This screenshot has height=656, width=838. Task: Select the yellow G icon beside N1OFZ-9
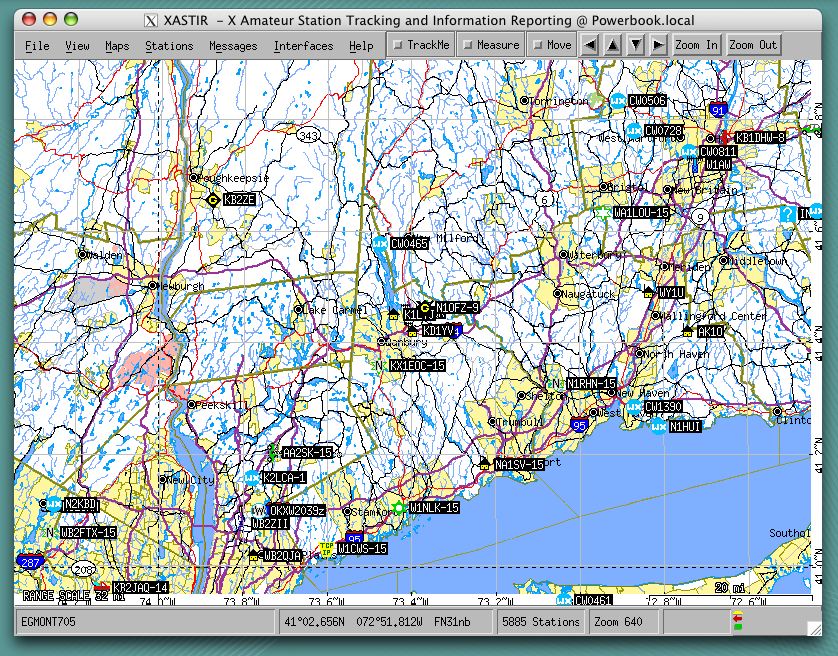pos(425,307)
